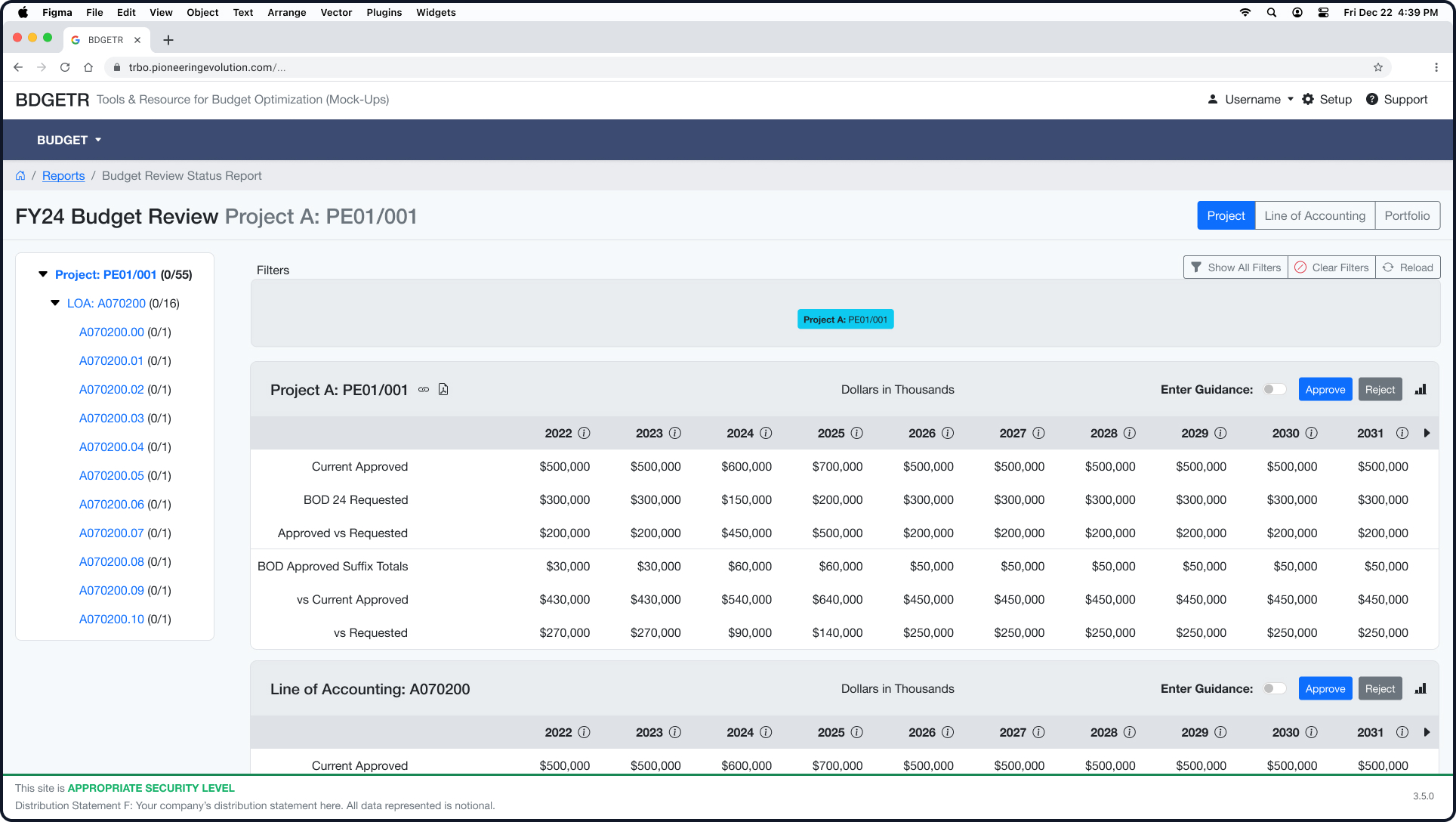Open the BUDGET dropdown menu
Screen dimensions: 1456x822
[x=69, y=140]
